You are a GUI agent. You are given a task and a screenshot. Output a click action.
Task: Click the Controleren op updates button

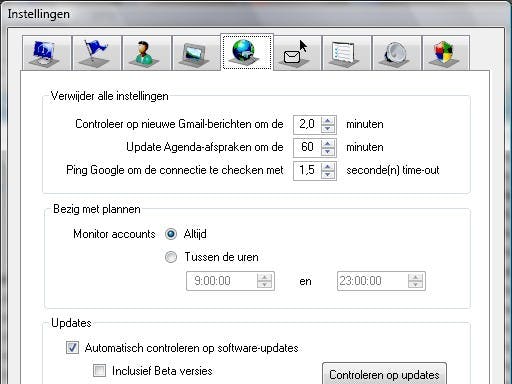(x=384, y=374)
